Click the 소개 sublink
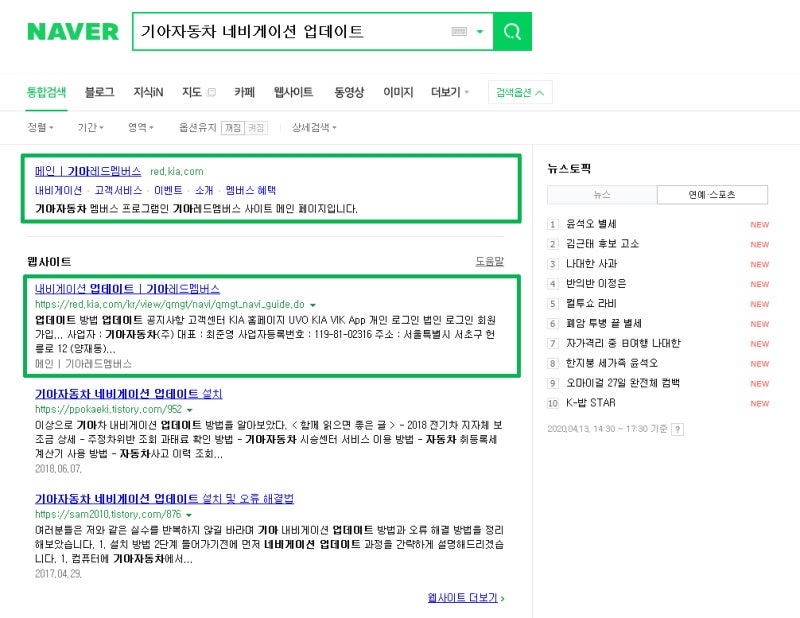The width and height of the screenshot is (800, 618). pos(204,190)
